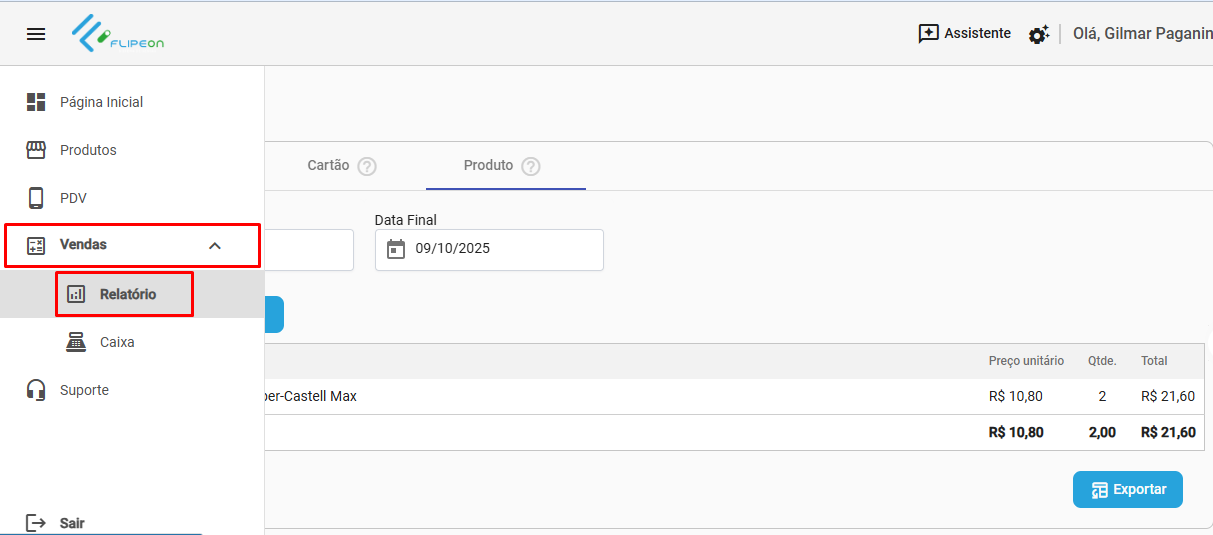Open the Data Final calendar icon

click(396, 249)
